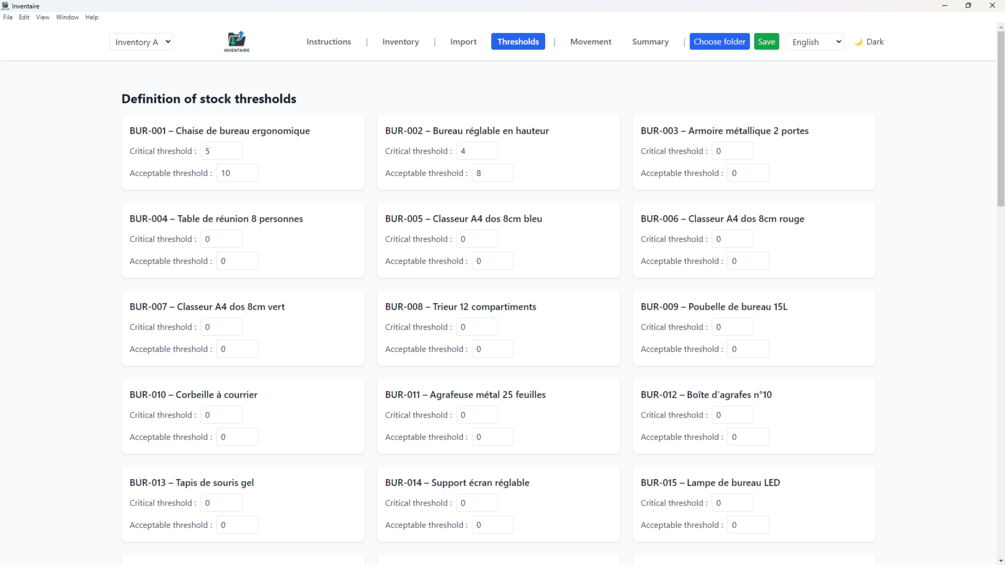Image resolution: width=1005 pixels, height=565 pixels.
Task: Open the Import tab
Action: coord(463,42)
